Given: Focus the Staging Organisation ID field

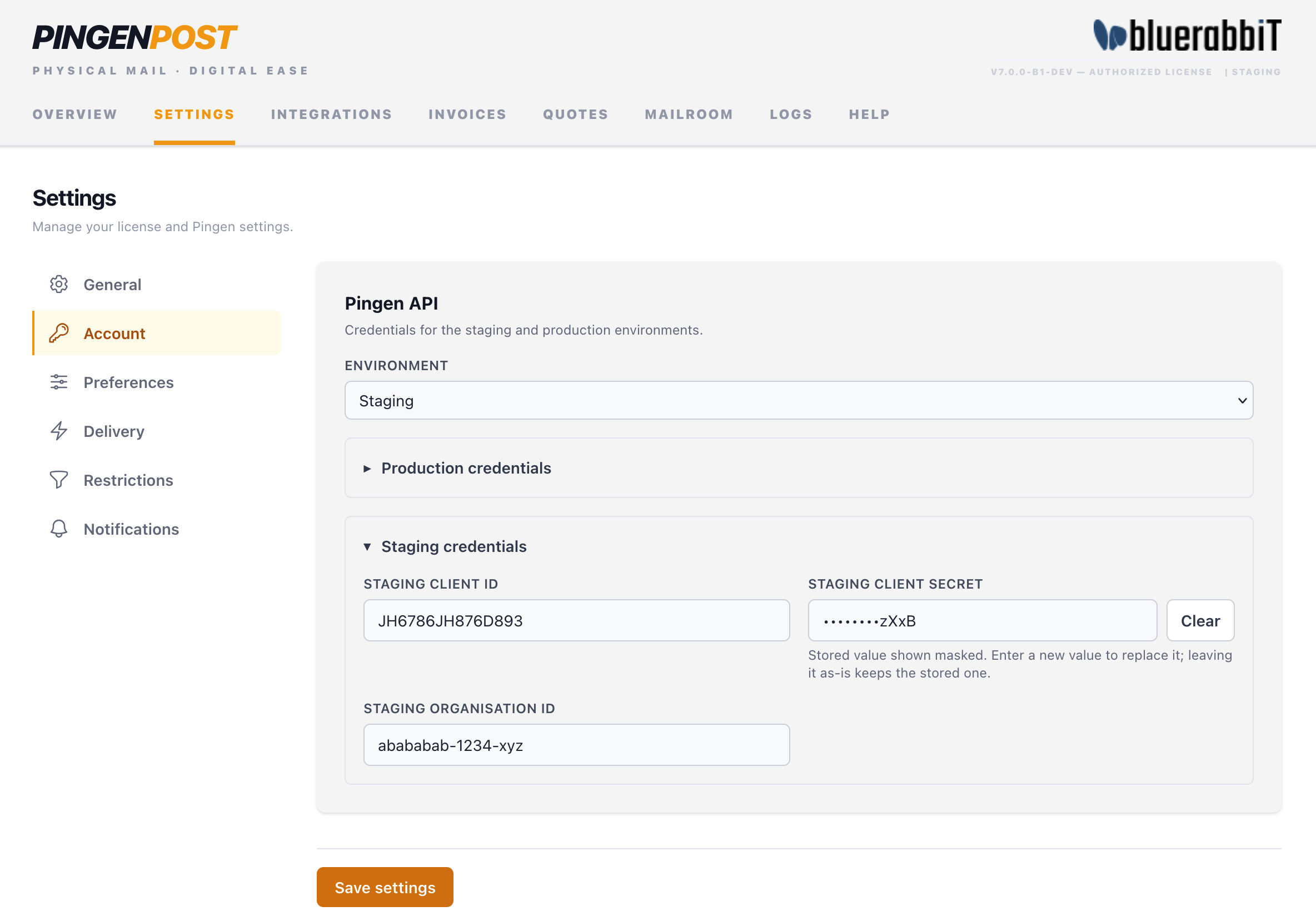Looking at the screenshot, I should [577, 745].
